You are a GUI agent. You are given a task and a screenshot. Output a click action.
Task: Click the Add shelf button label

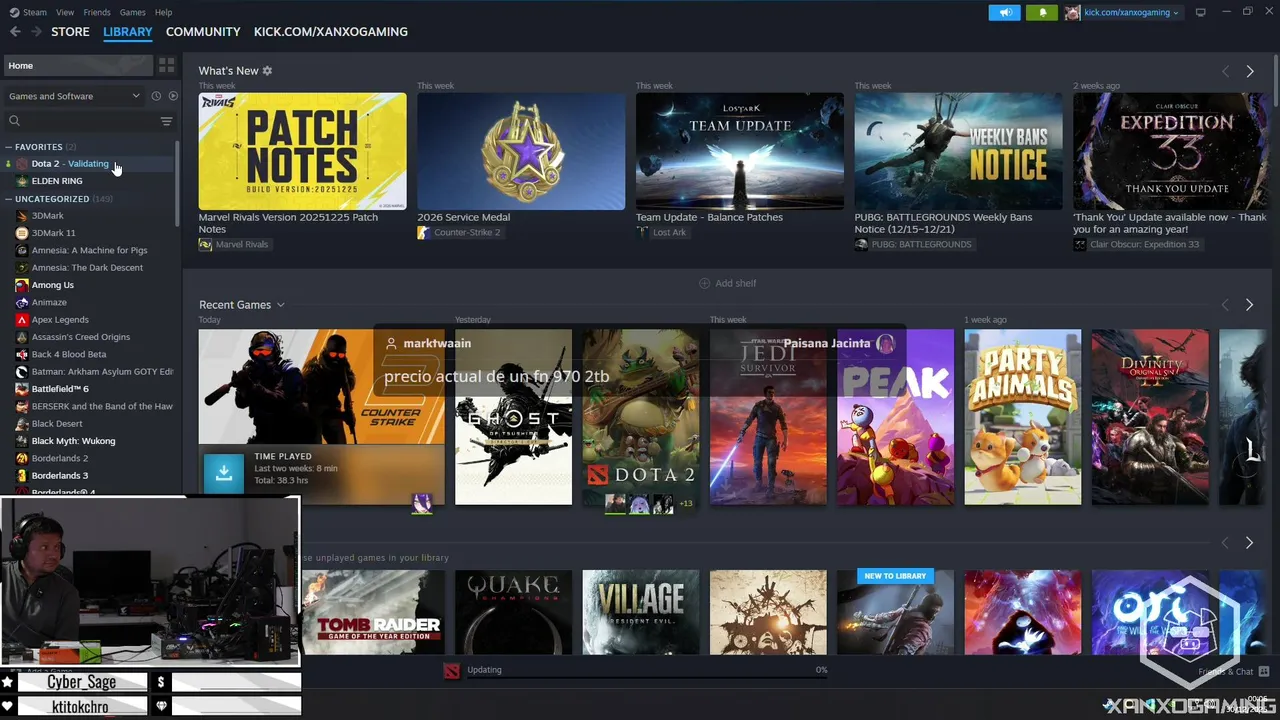(736, 284)
